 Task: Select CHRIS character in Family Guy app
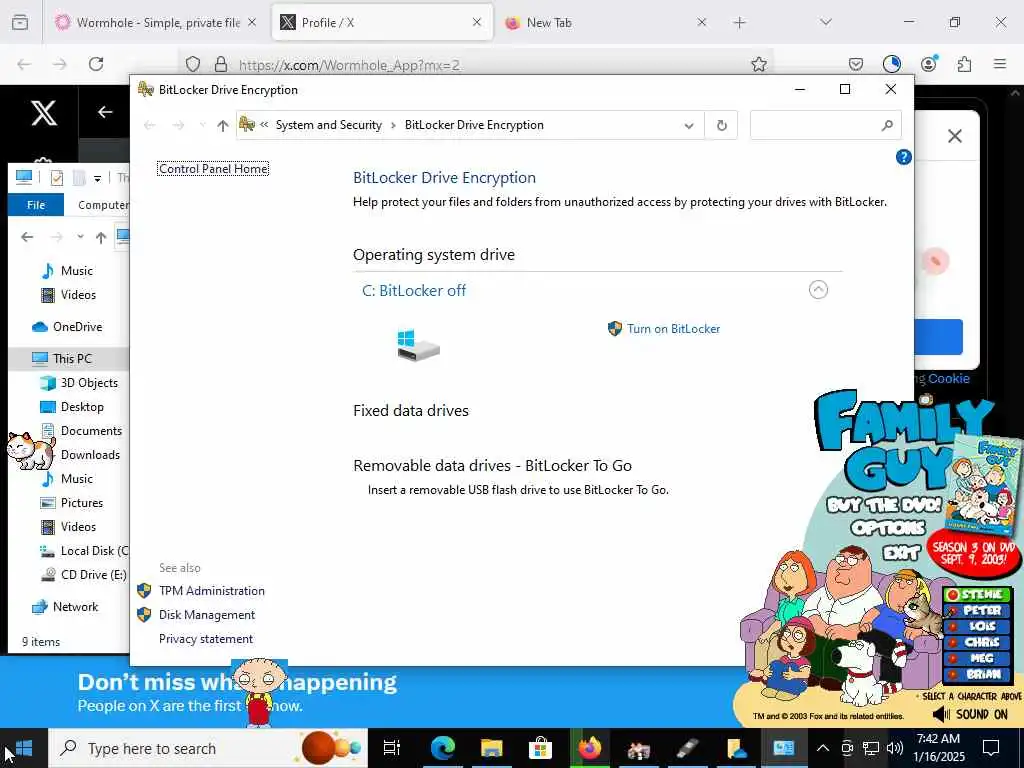[x=976, y=643]
